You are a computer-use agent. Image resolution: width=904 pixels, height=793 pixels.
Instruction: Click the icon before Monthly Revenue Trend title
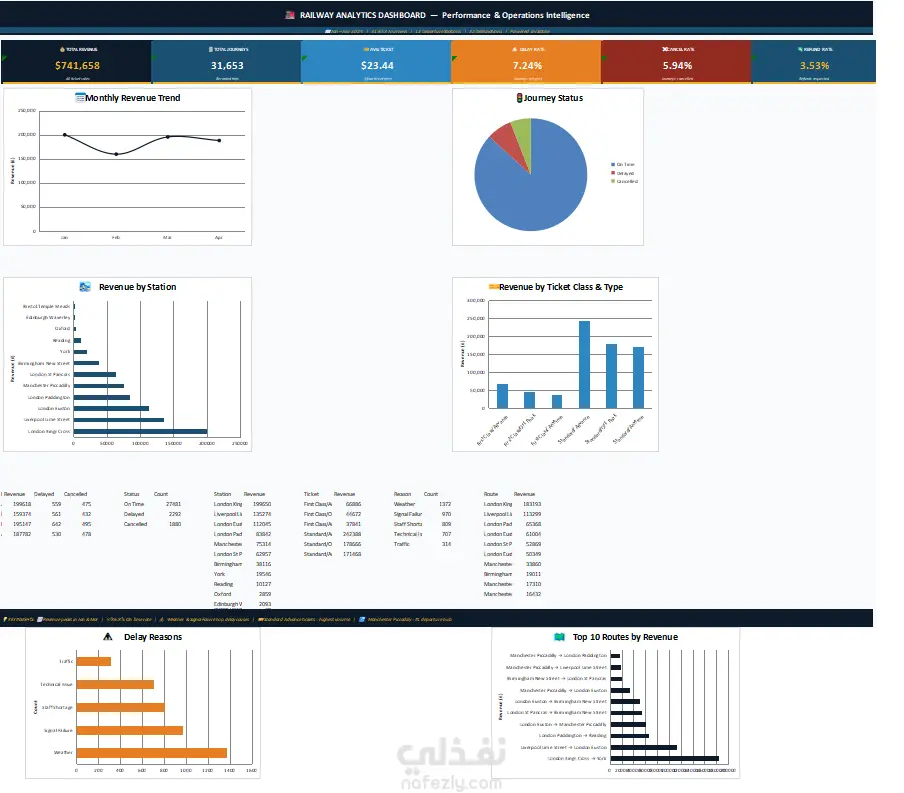tap(80, 98)
